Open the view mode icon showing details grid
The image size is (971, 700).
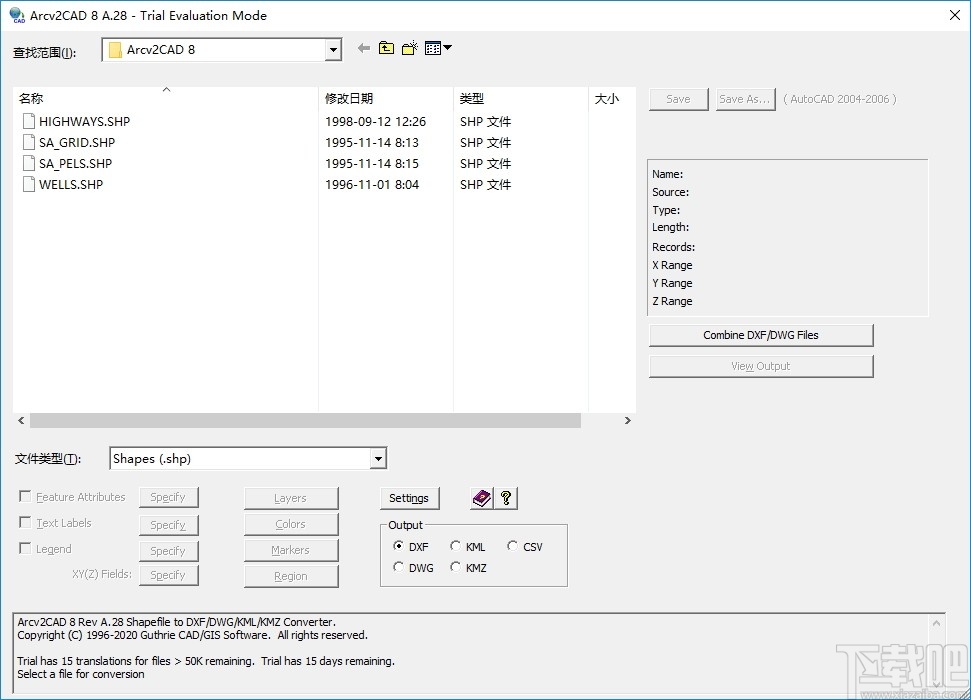coord(430,47)
